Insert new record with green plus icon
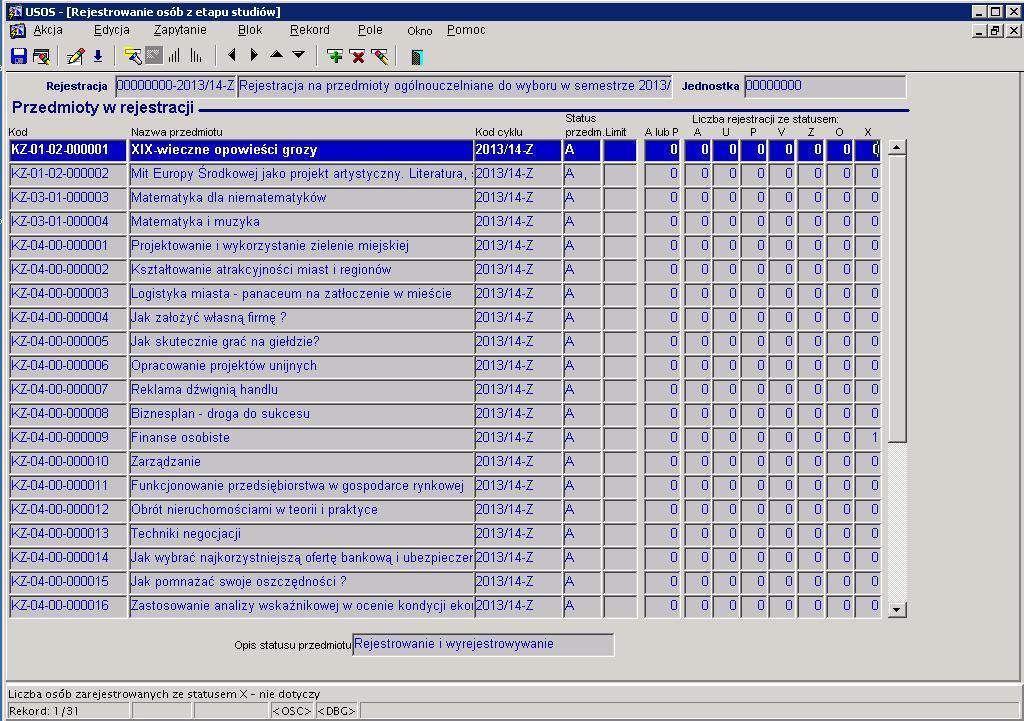Viewport: 1024px width, 721px height. pos(335,56)
